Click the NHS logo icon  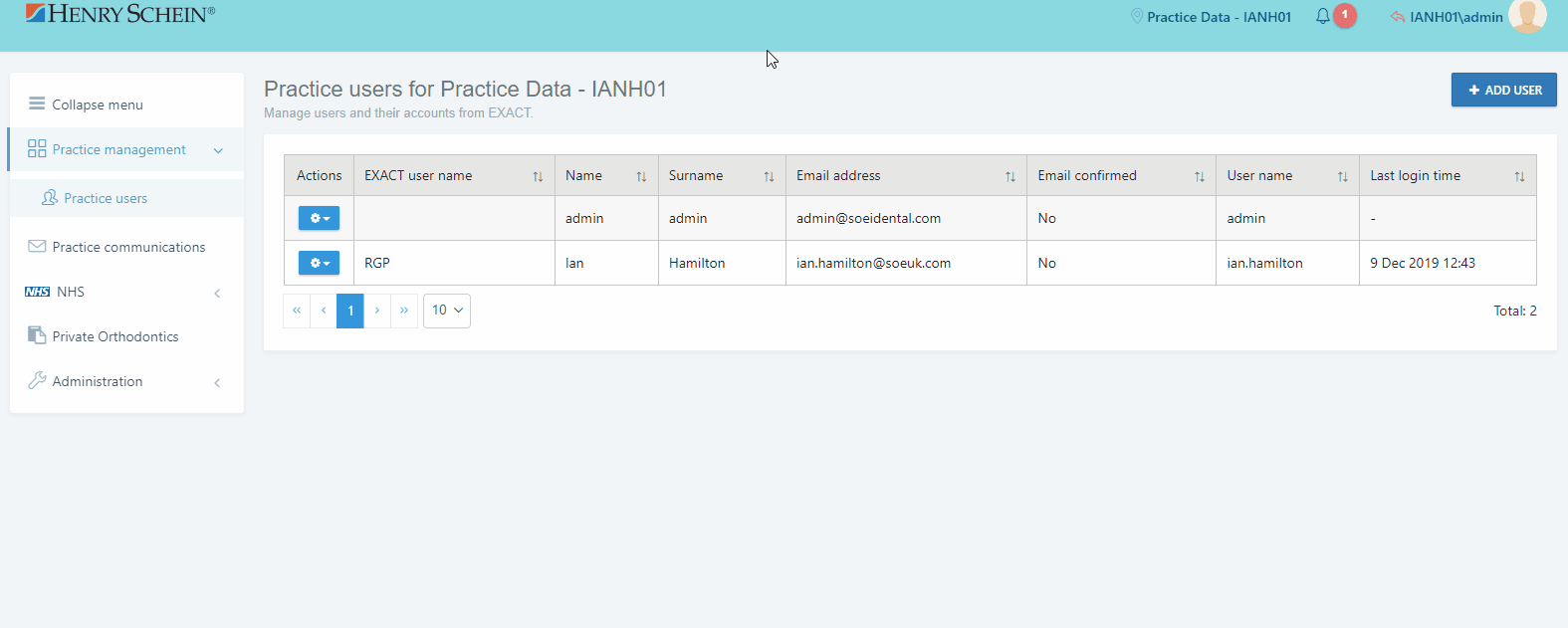click(38, 292)
